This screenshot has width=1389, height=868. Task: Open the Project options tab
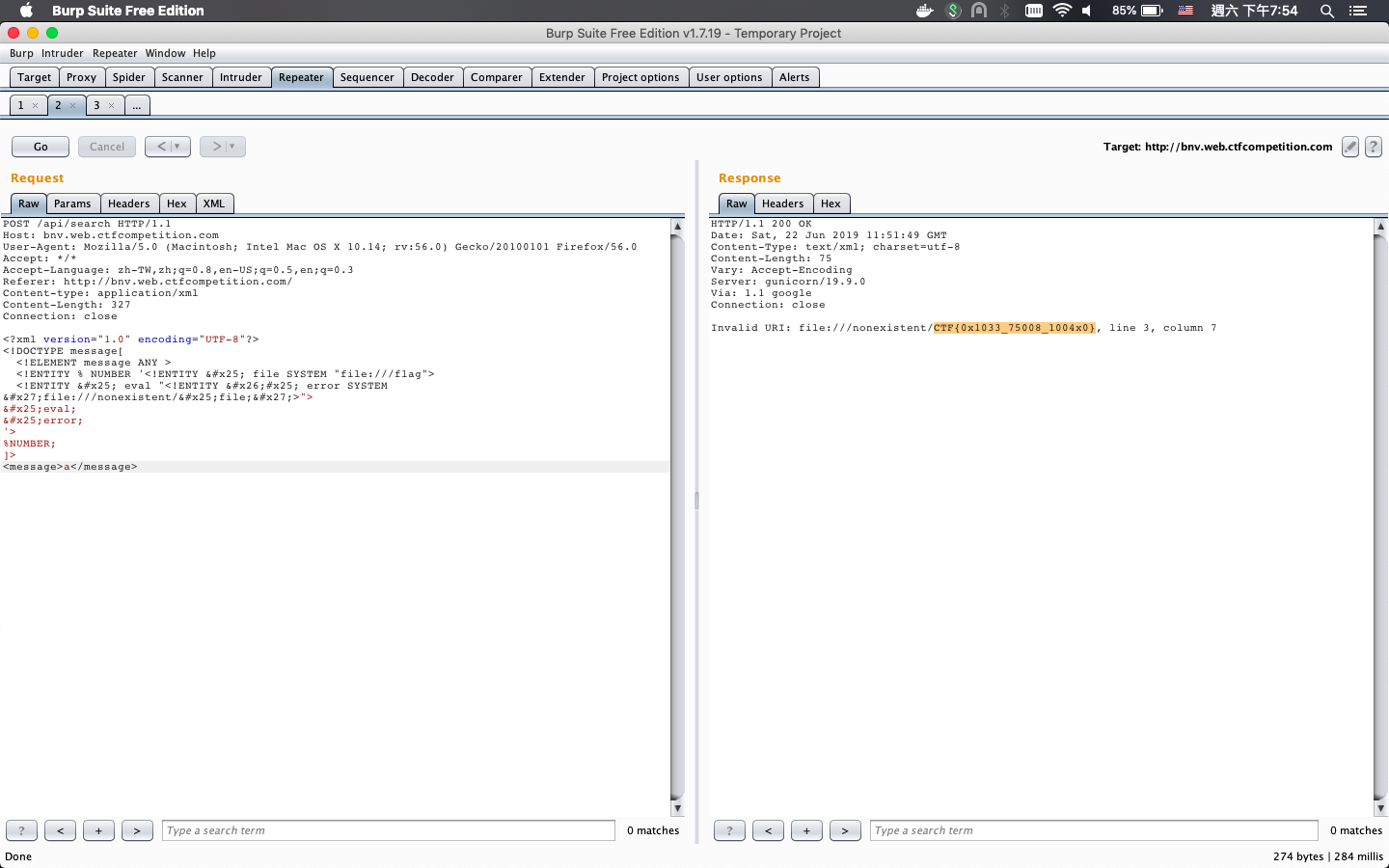pos(640,77)
